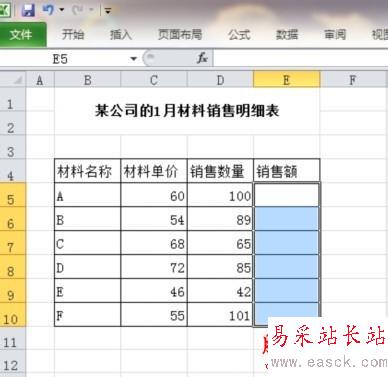Click the Excel application icon

click(5, 10)
